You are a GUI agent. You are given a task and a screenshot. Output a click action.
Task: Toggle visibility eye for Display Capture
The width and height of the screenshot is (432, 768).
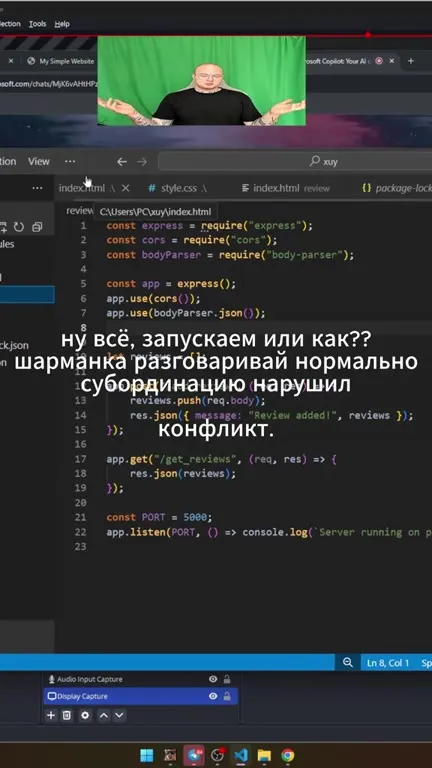coord(213,696)
